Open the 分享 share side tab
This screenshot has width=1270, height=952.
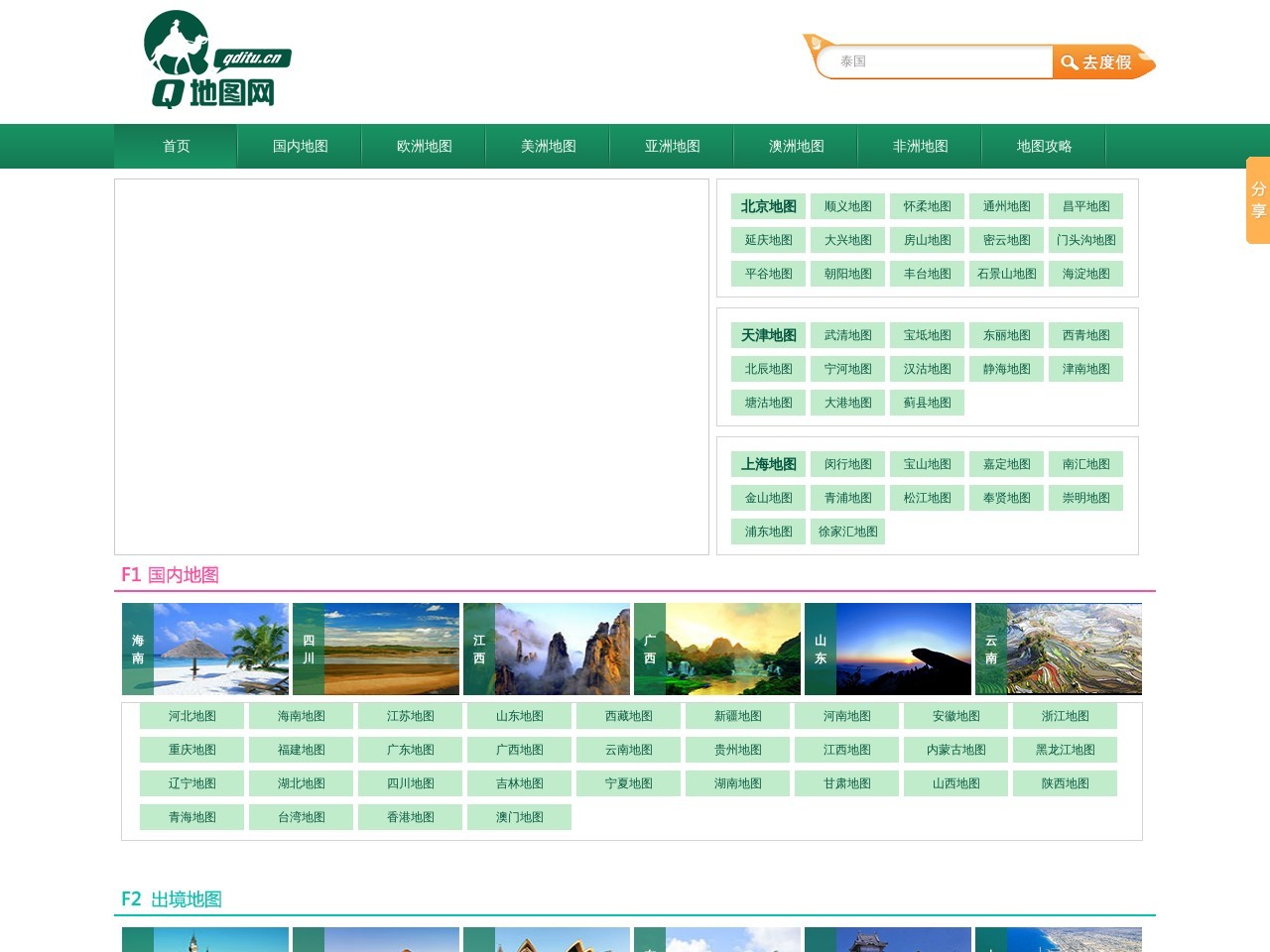(1258, 200)
